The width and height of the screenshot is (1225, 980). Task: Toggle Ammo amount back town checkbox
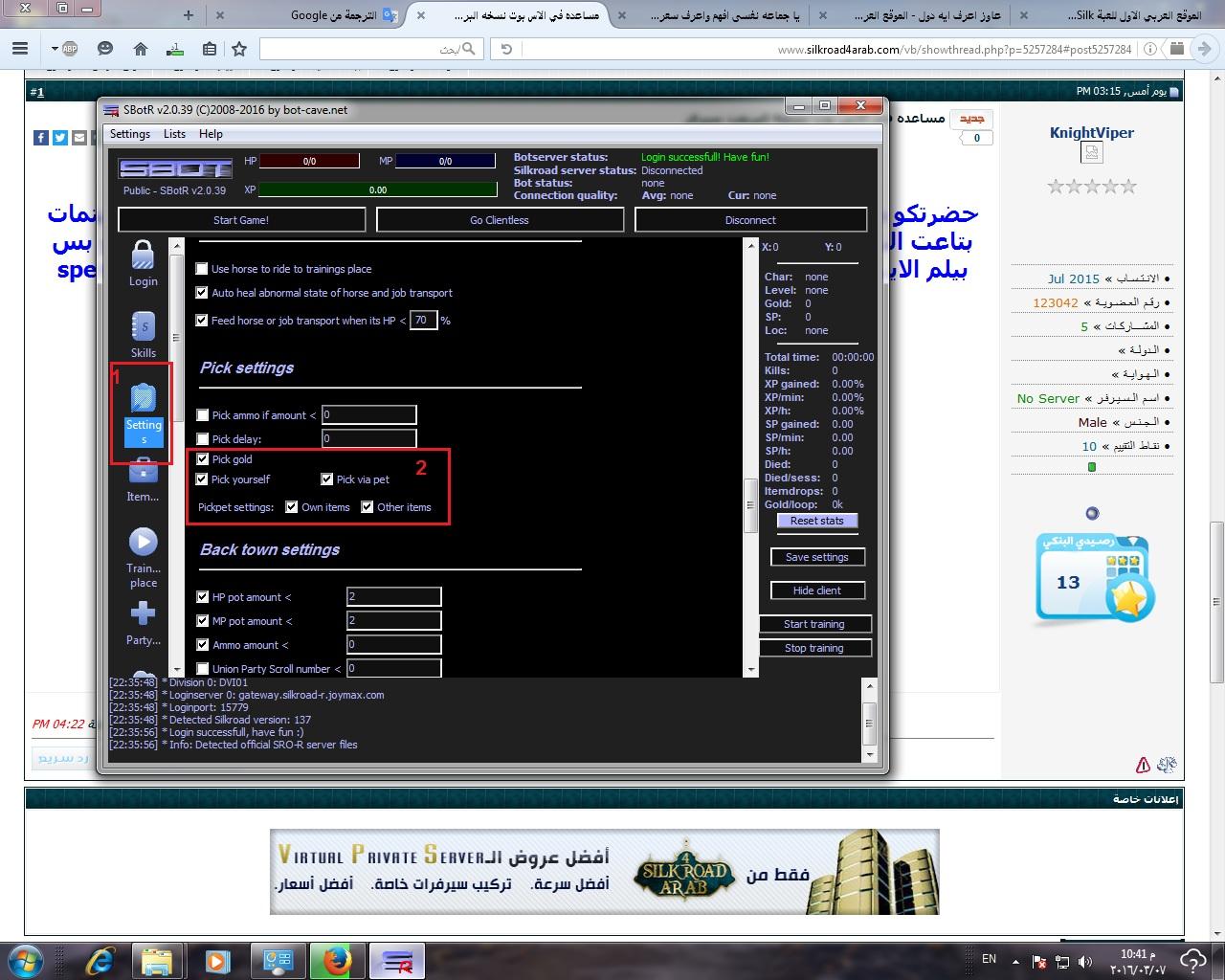point(202,645)
